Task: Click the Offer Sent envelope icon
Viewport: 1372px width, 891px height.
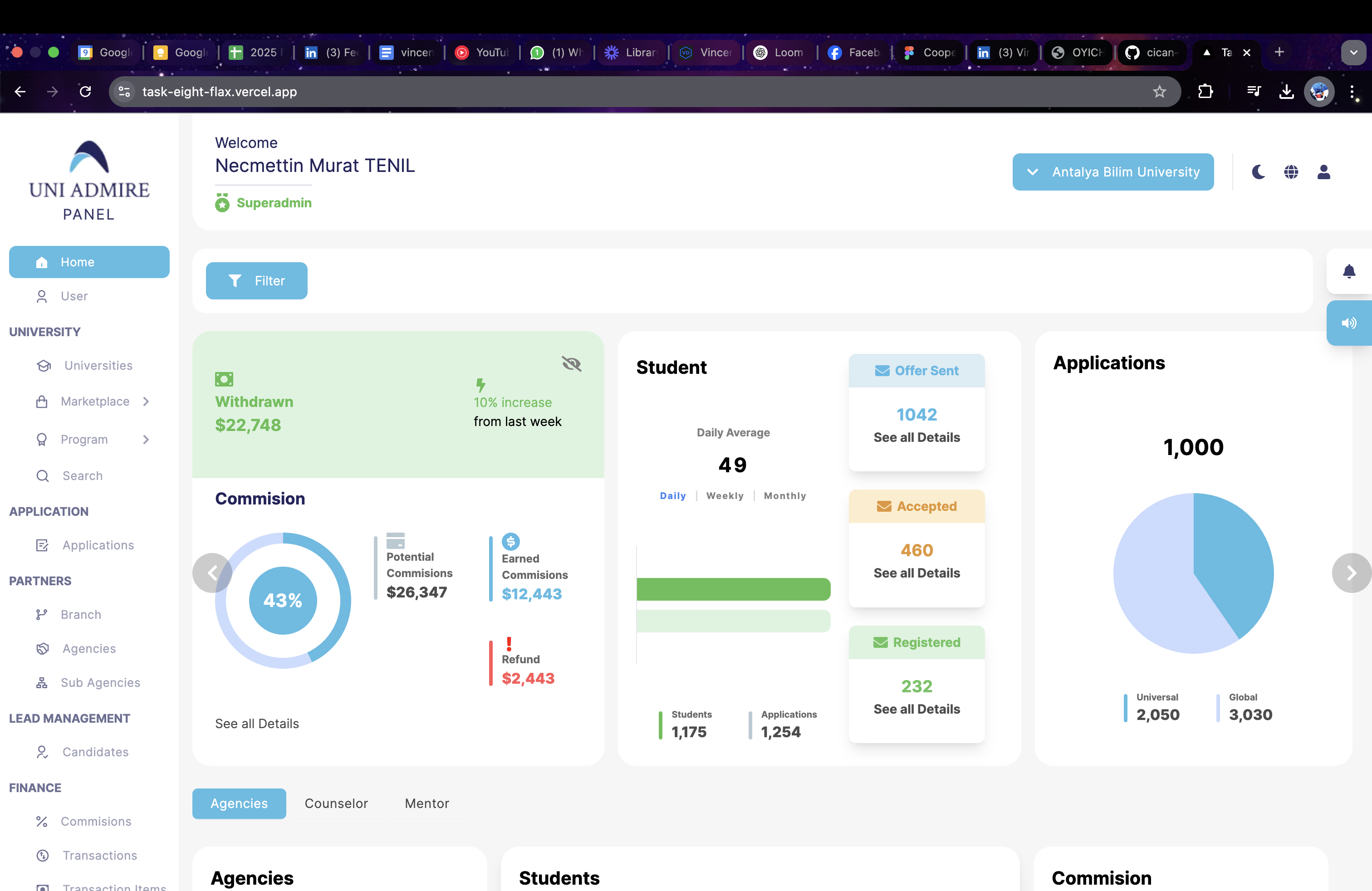Action: pos(882,371)
